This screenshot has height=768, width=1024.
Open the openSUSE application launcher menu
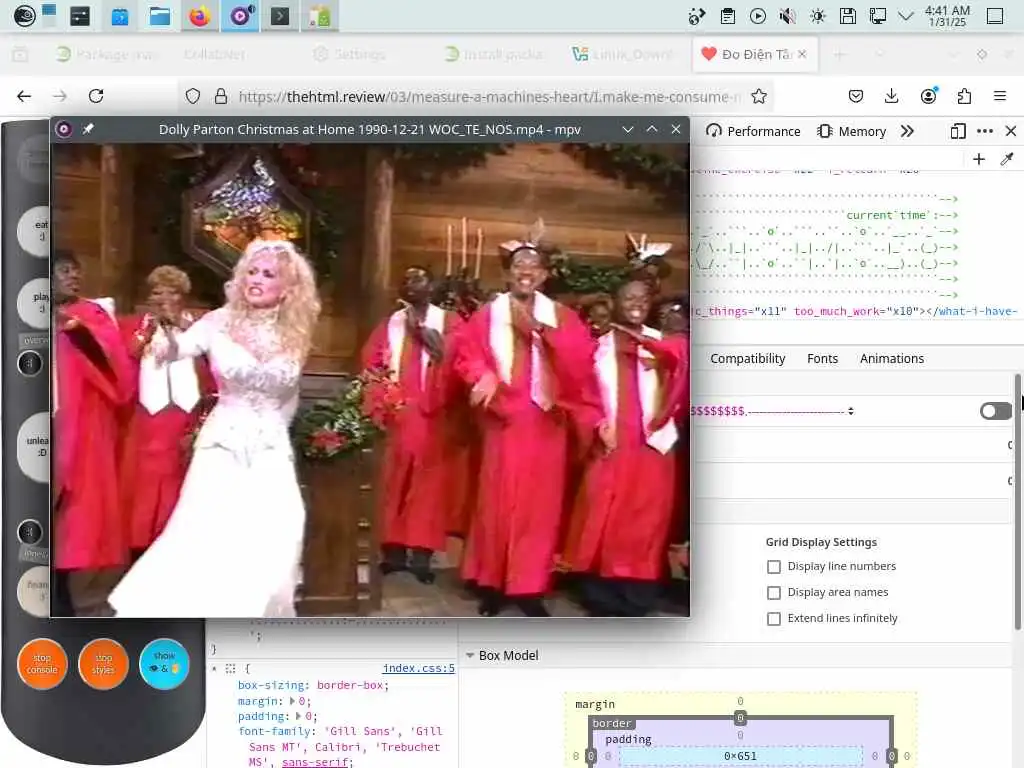click(x=24, y=16)
